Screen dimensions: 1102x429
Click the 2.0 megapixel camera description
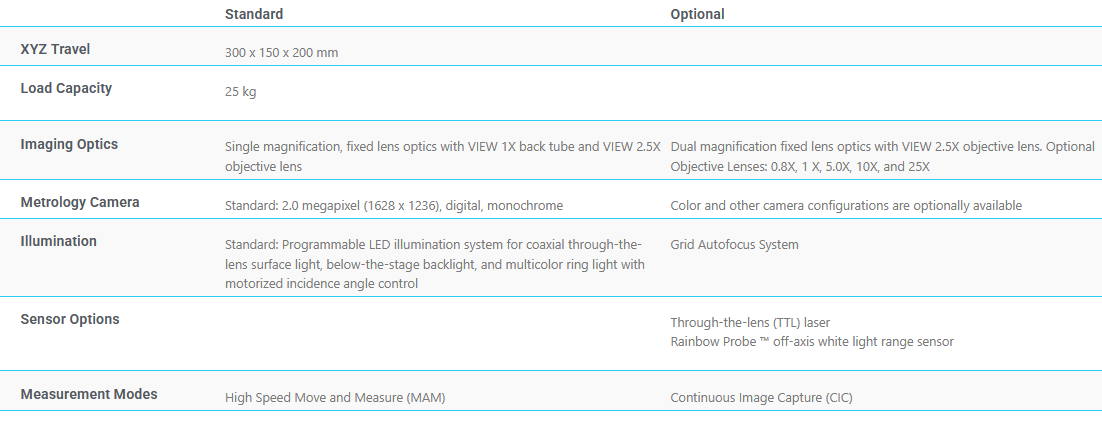coord(394,206)
